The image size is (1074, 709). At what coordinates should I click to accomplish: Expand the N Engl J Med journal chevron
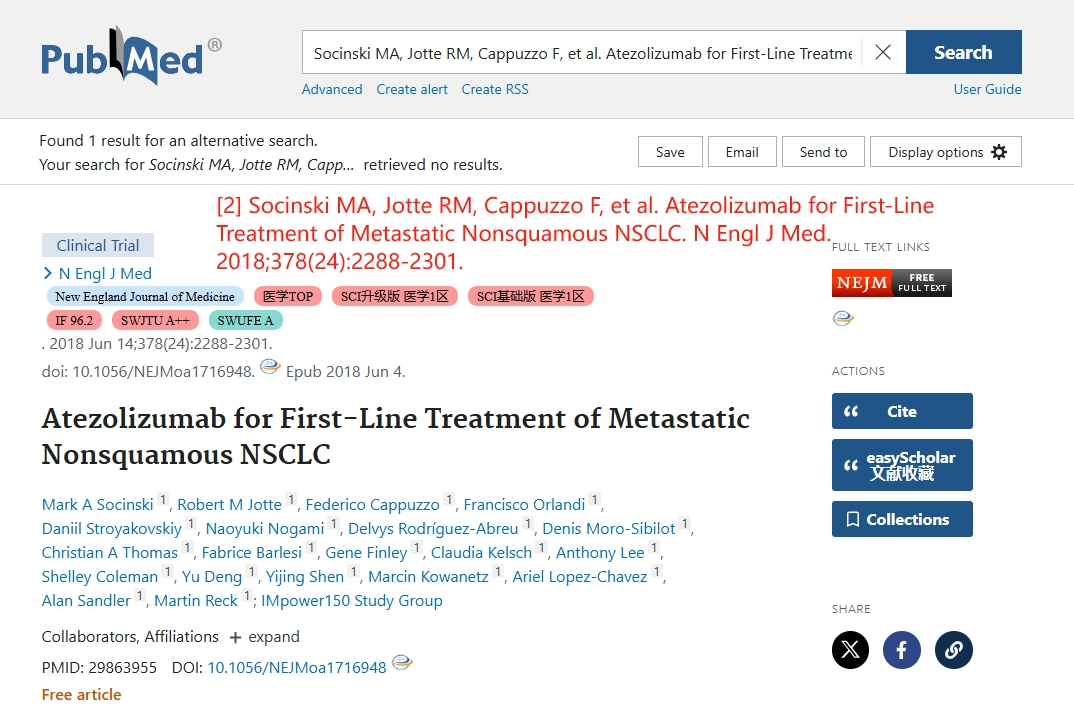click(x=47, y=273)
